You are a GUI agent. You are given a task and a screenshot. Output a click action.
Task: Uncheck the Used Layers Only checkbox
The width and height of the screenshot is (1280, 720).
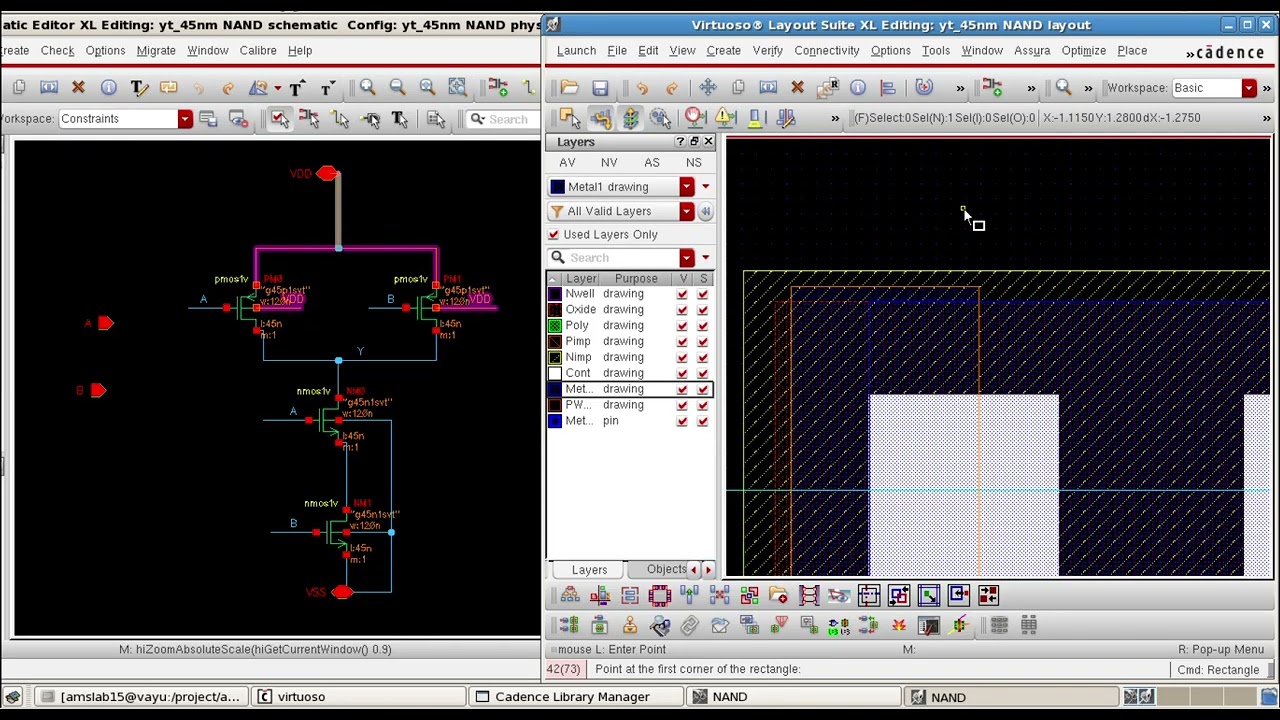click(x=553, y=234)
